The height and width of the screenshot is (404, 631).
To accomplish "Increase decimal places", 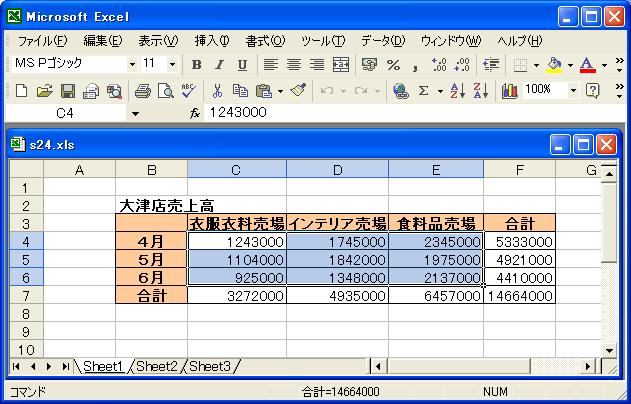I will tap(439, 65).
